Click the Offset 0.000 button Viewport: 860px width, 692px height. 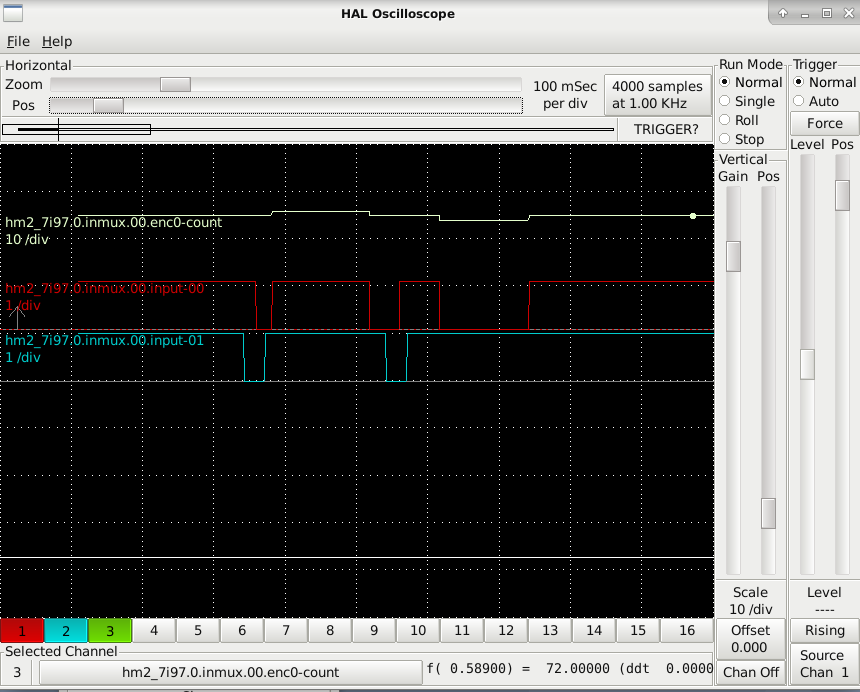click(x=750, y=639)
